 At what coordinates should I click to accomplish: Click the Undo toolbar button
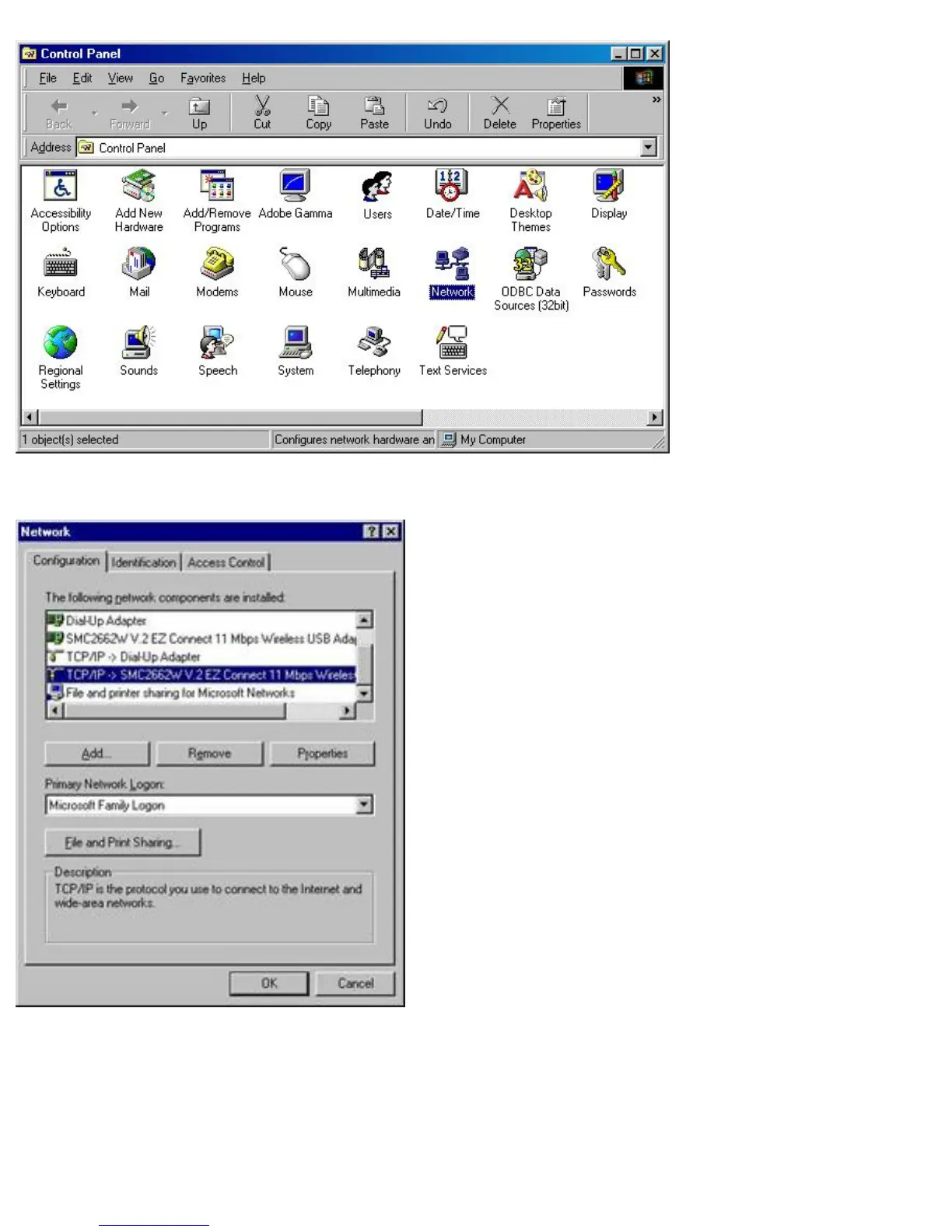(x=437, y=114)
